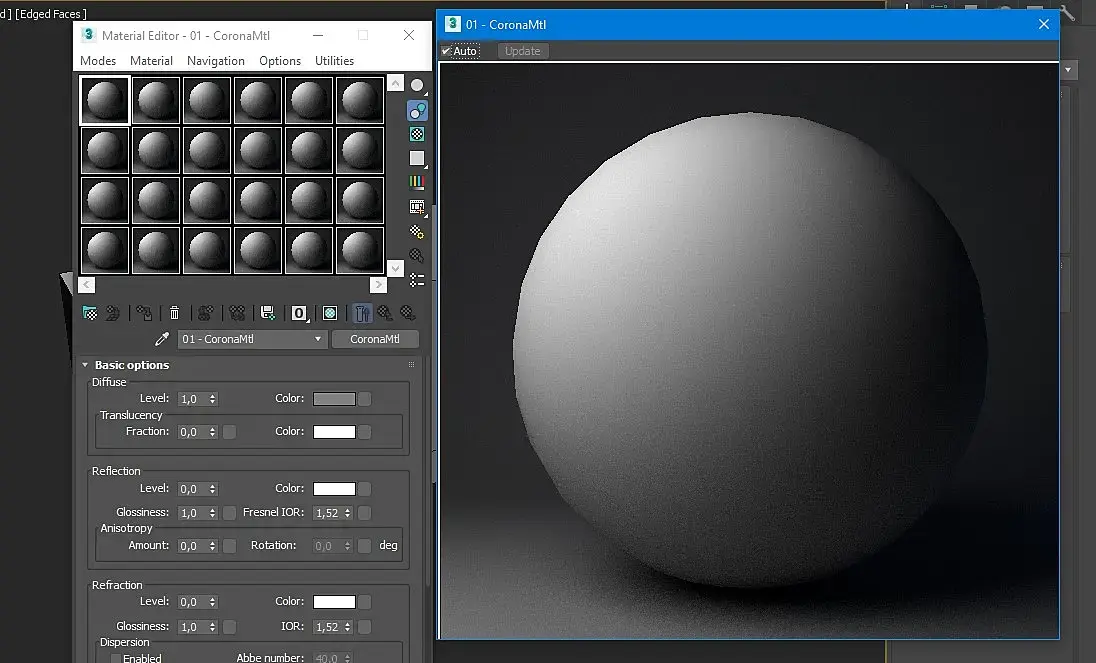Select the second sample slot sphere
Screen dimensions: 1096x663
tap(156, 100)
